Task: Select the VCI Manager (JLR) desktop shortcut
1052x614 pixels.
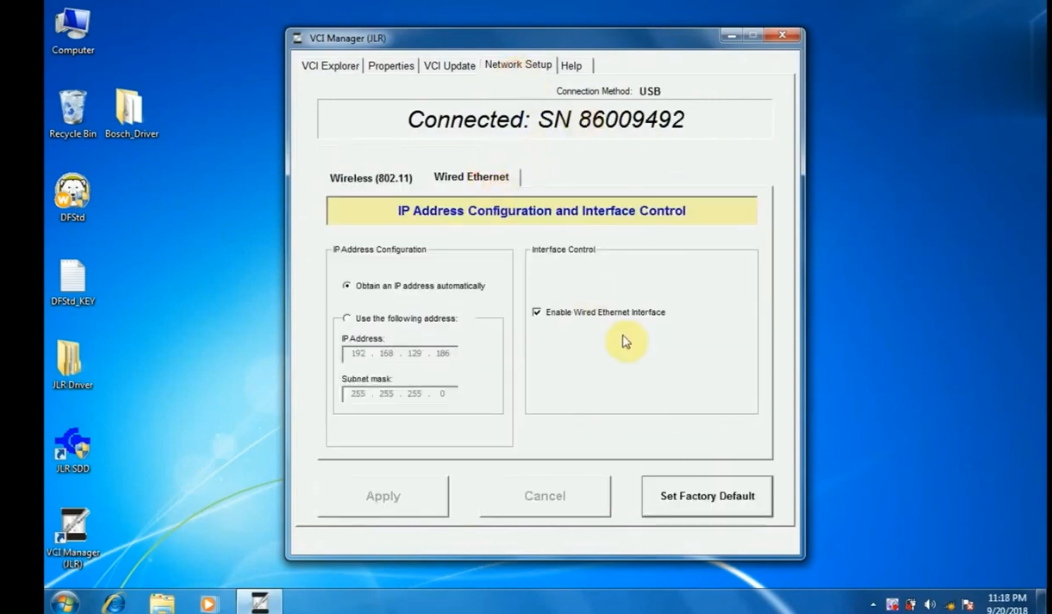Action: point(72,538)
